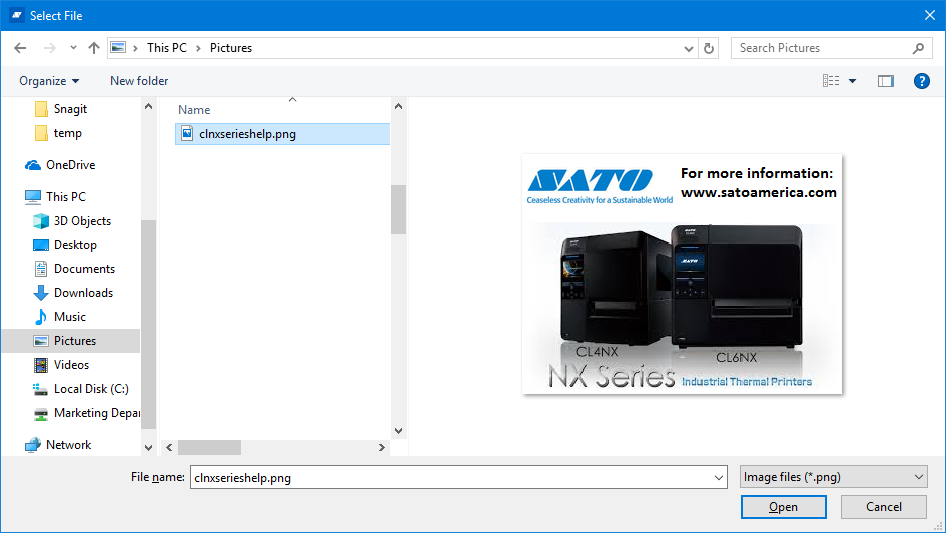The width and height of the screenshot is (946, 533).
Task: Go back with the Back arrow
Action: coord(20,48)
